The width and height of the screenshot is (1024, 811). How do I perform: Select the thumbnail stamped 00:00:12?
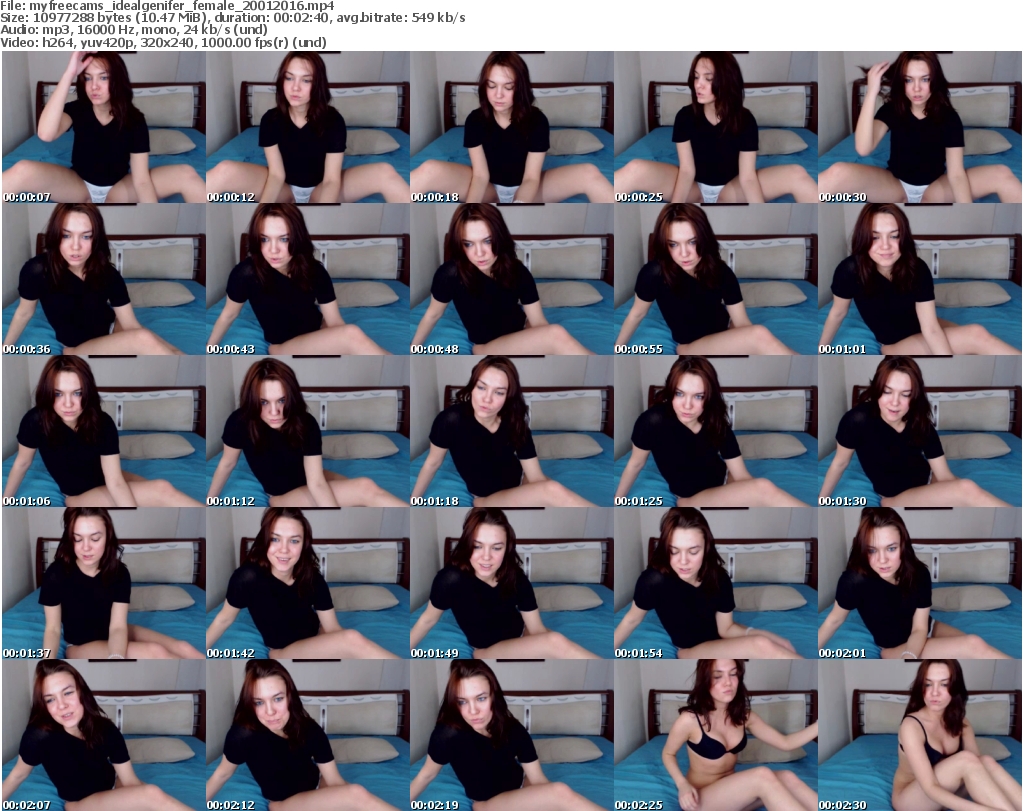click(308, 127)
